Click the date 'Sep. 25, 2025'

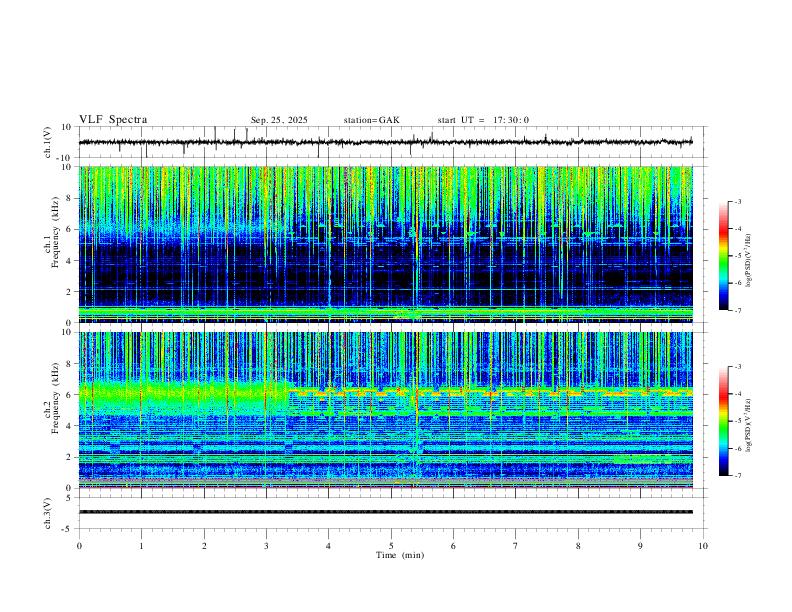(x=279, y=120)
